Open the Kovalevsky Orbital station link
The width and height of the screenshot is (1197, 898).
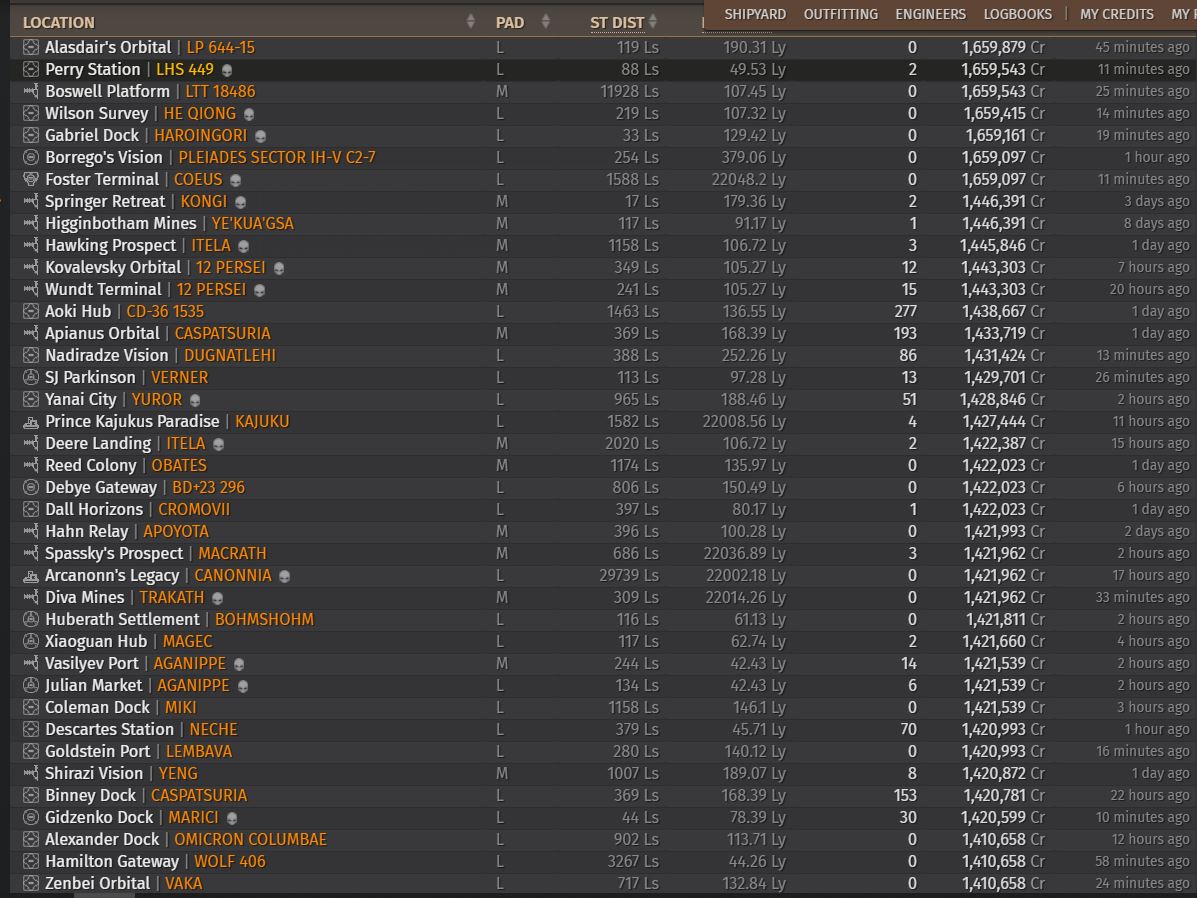point(113,267)
